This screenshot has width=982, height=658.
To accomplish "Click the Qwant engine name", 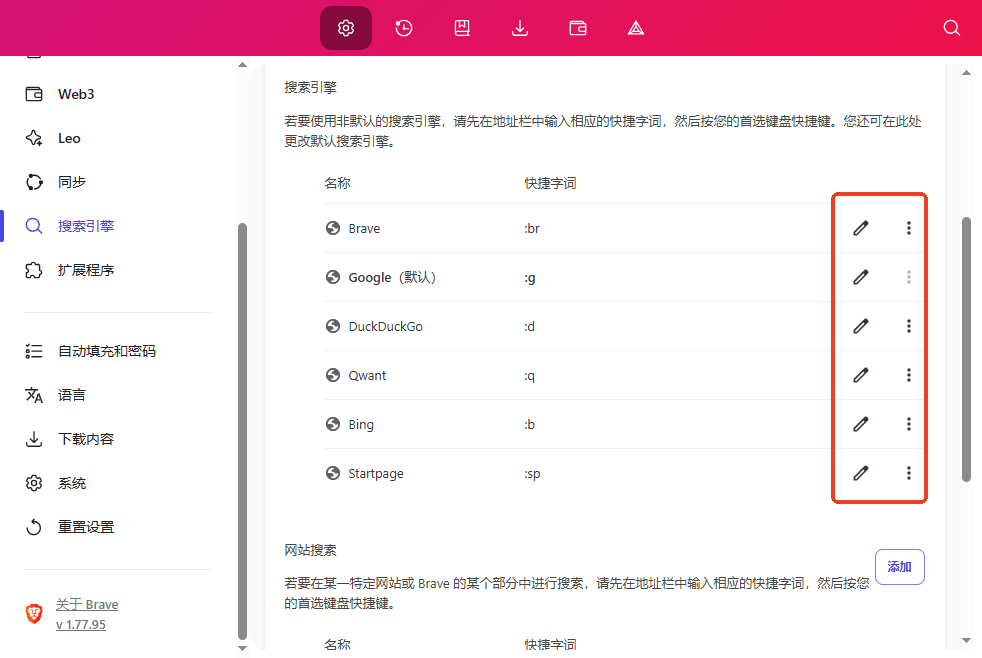I will pos(367,376).
